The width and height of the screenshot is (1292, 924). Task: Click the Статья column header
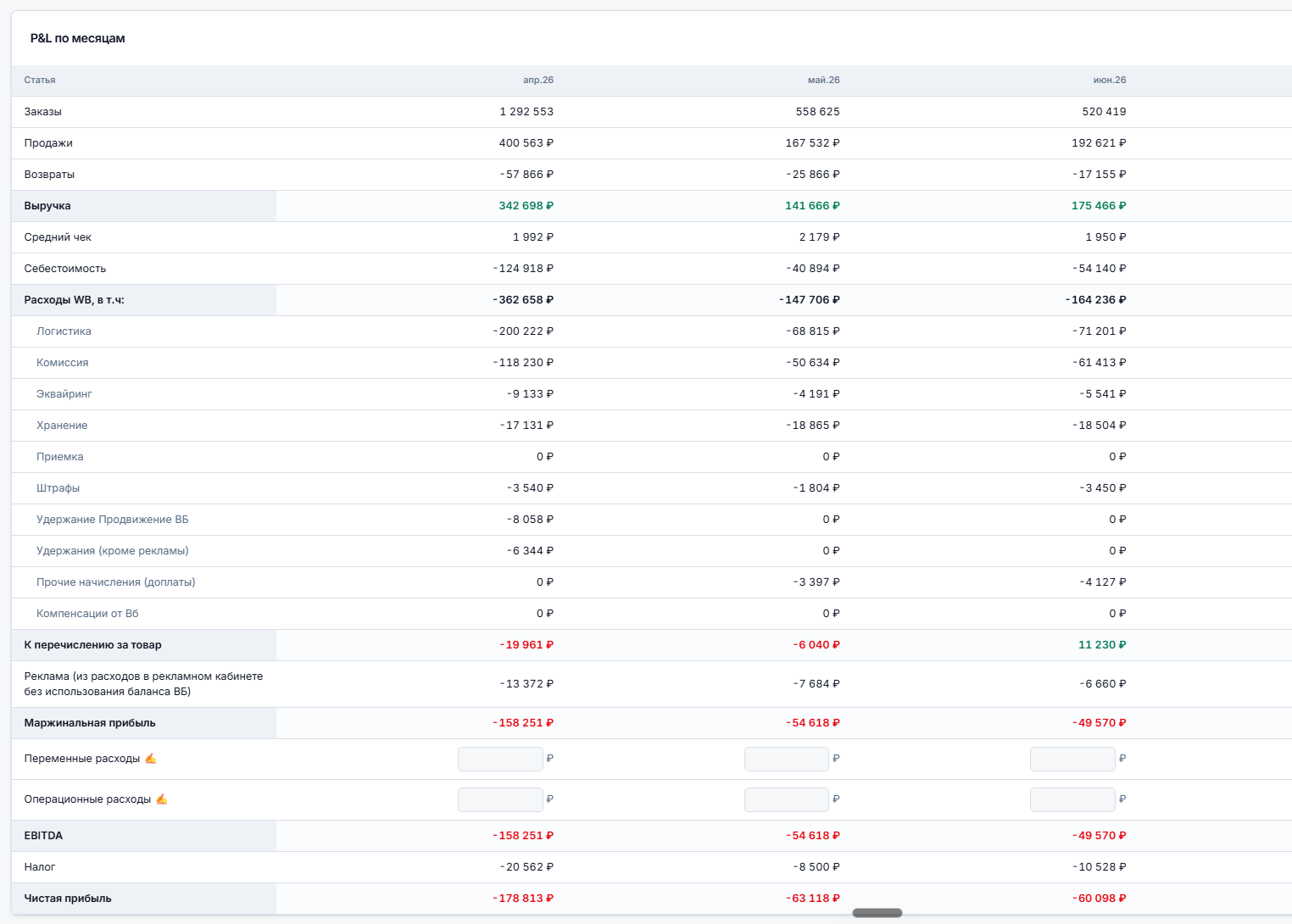click(x=40, y=80)
